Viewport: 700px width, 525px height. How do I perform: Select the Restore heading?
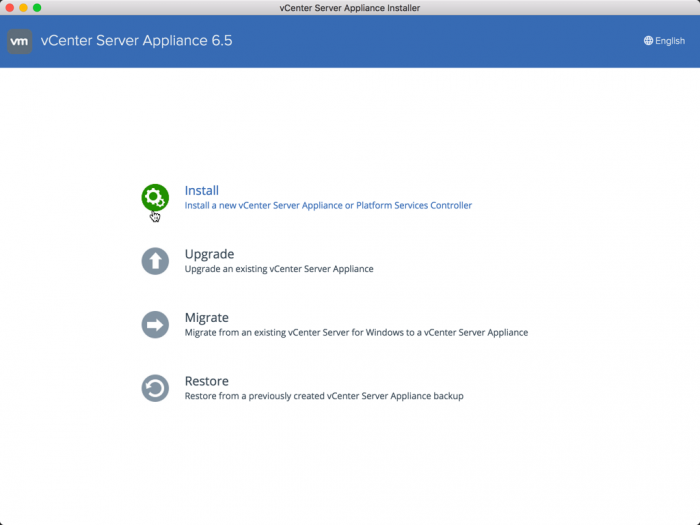coord(207,381)
